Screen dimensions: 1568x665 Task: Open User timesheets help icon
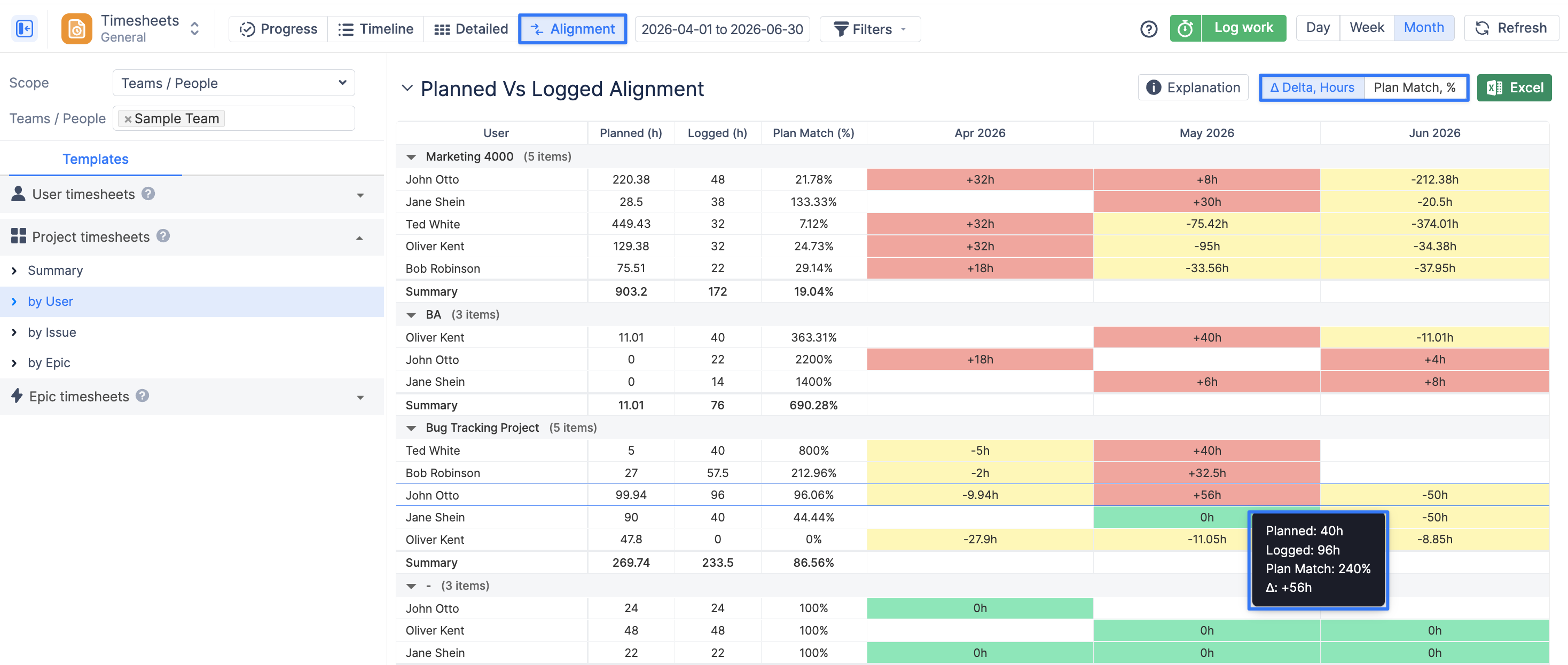click(x=148, y=194)
